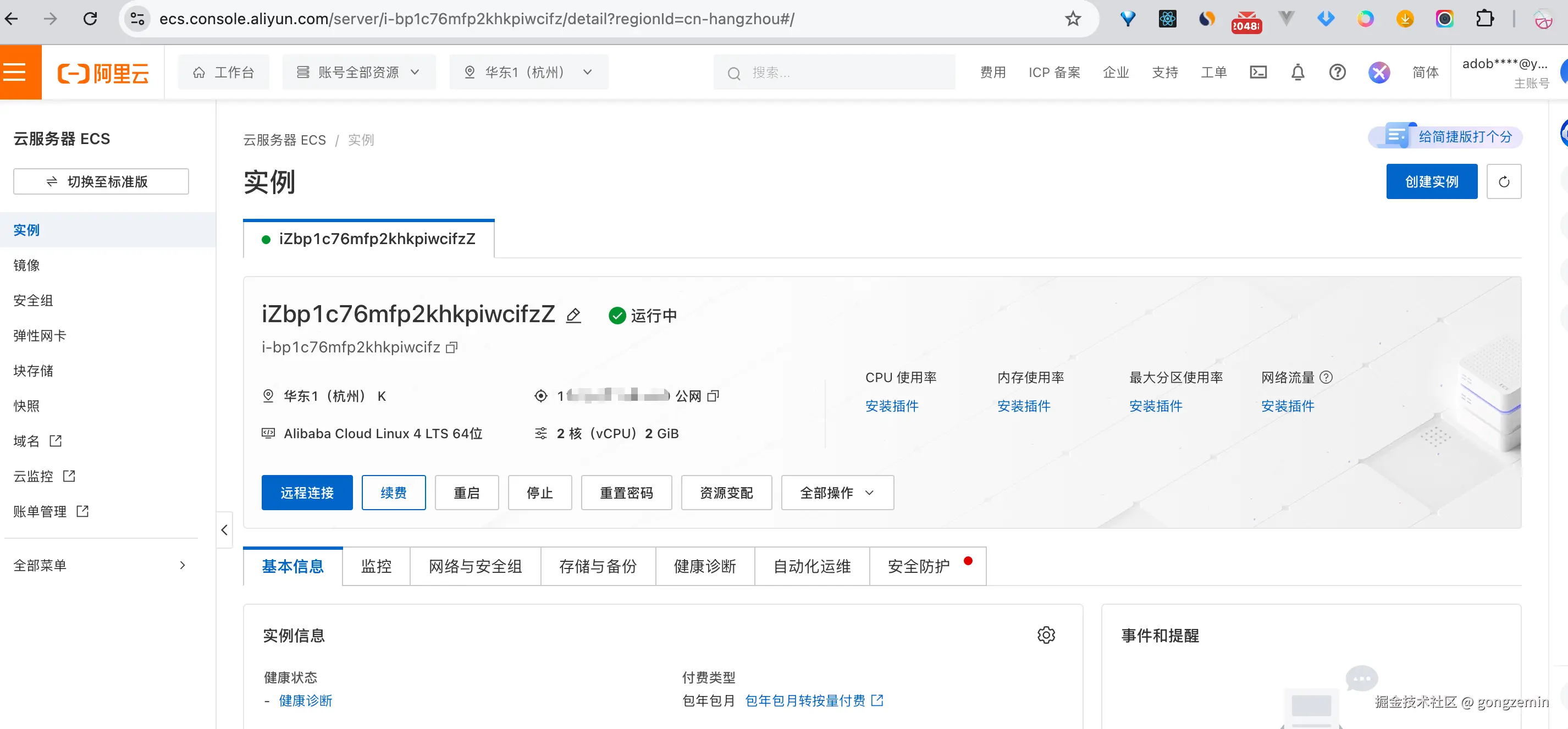
Task: Click the 远程连接 button
Action: click(307, 492)
